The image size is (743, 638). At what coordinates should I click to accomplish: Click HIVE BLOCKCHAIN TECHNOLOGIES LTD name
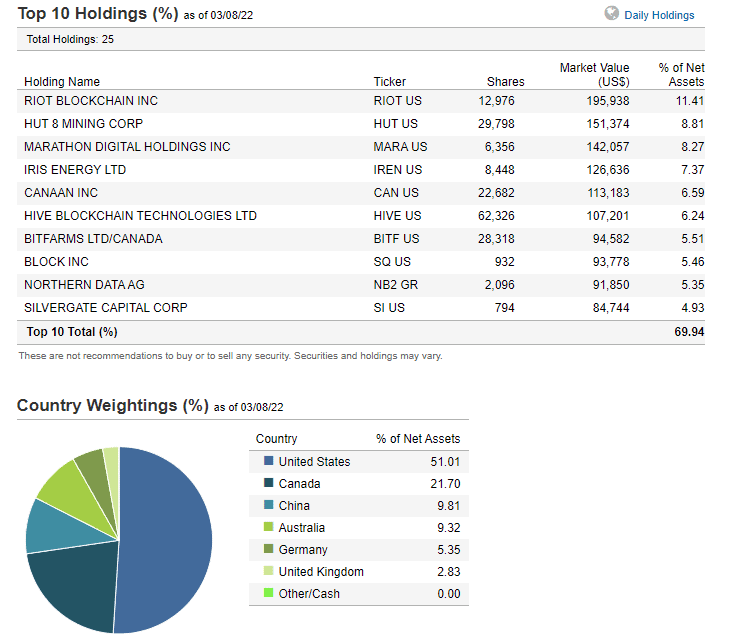pos(140,216)
